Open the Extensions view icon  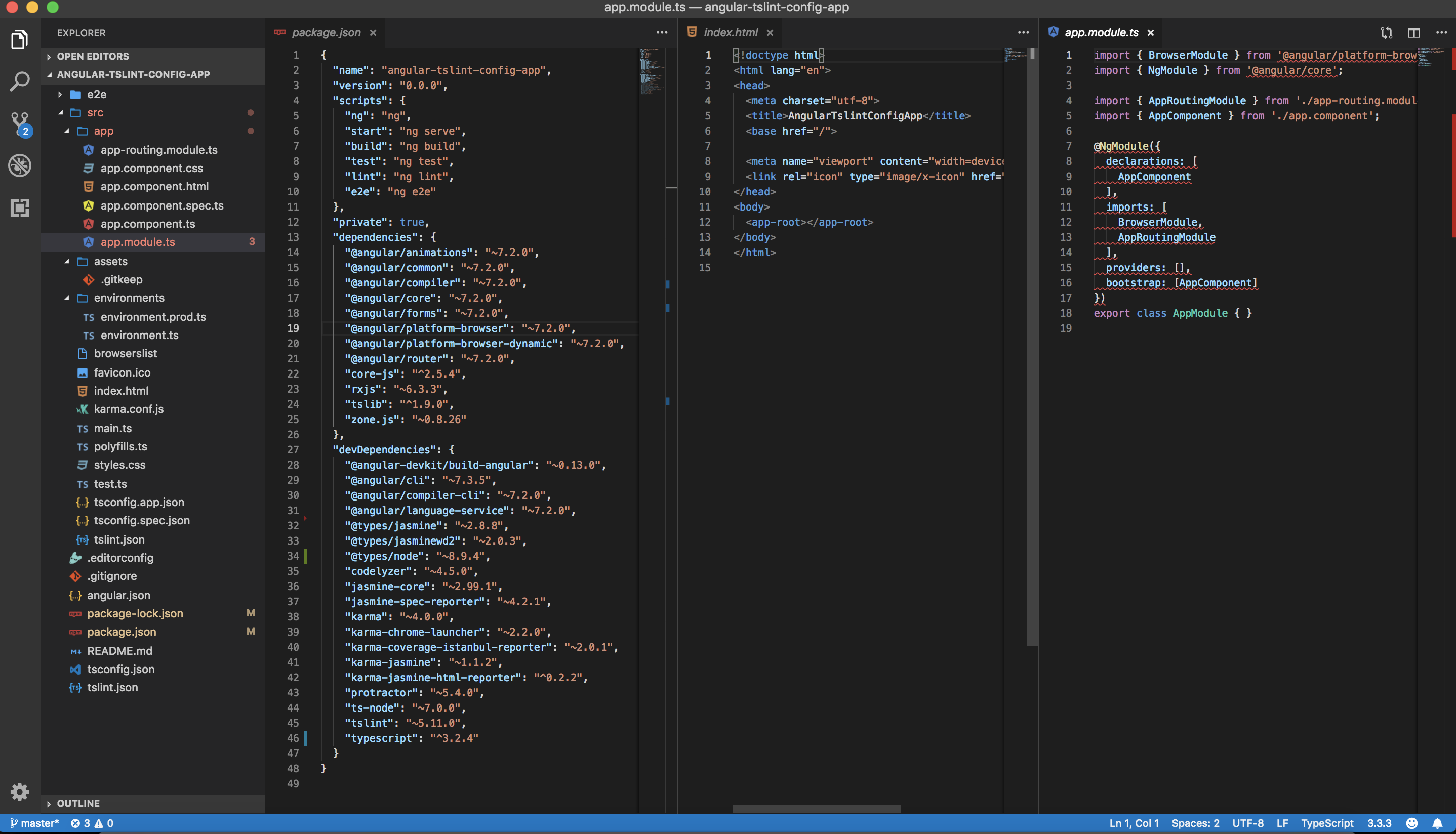(x=19, y=207)
